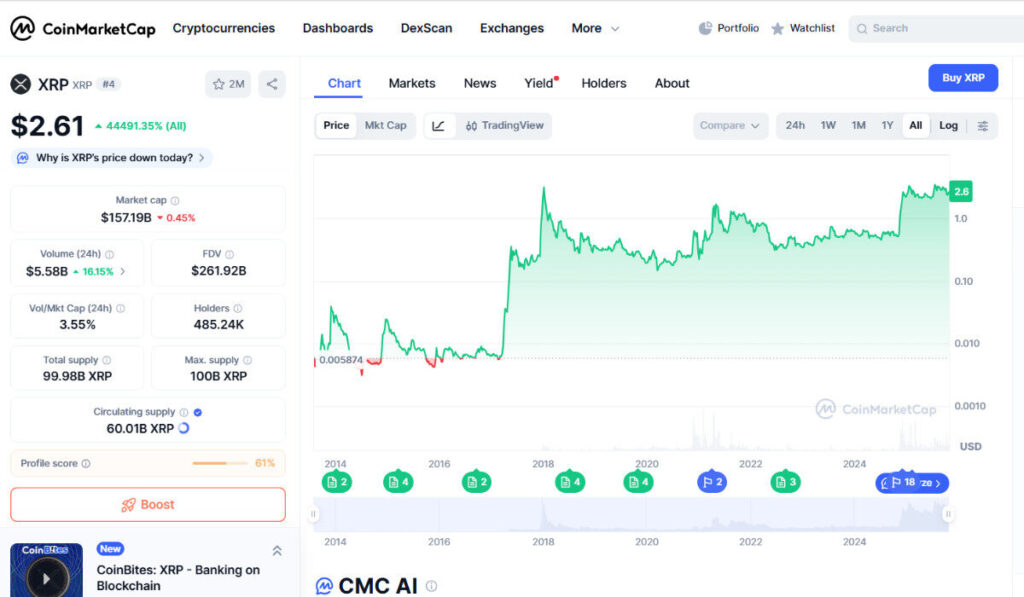Screen dimensions: 1024x597
Task: Switch chart to Mkt Cap view
Action: click(x=386, y=126)
